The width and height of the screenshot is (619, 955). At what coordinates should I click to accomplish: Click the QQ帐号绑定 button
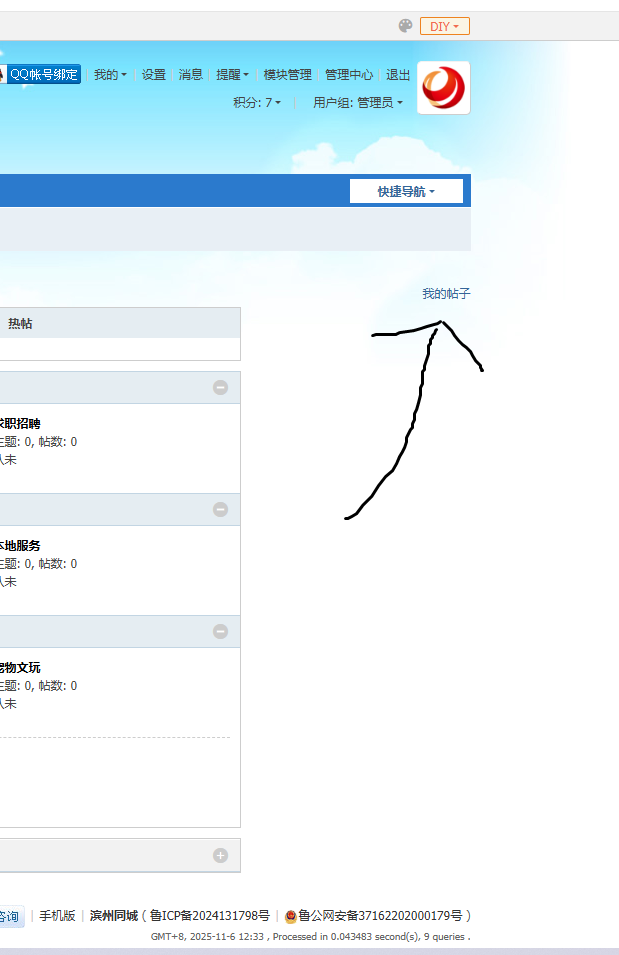(x=40, y=74)
